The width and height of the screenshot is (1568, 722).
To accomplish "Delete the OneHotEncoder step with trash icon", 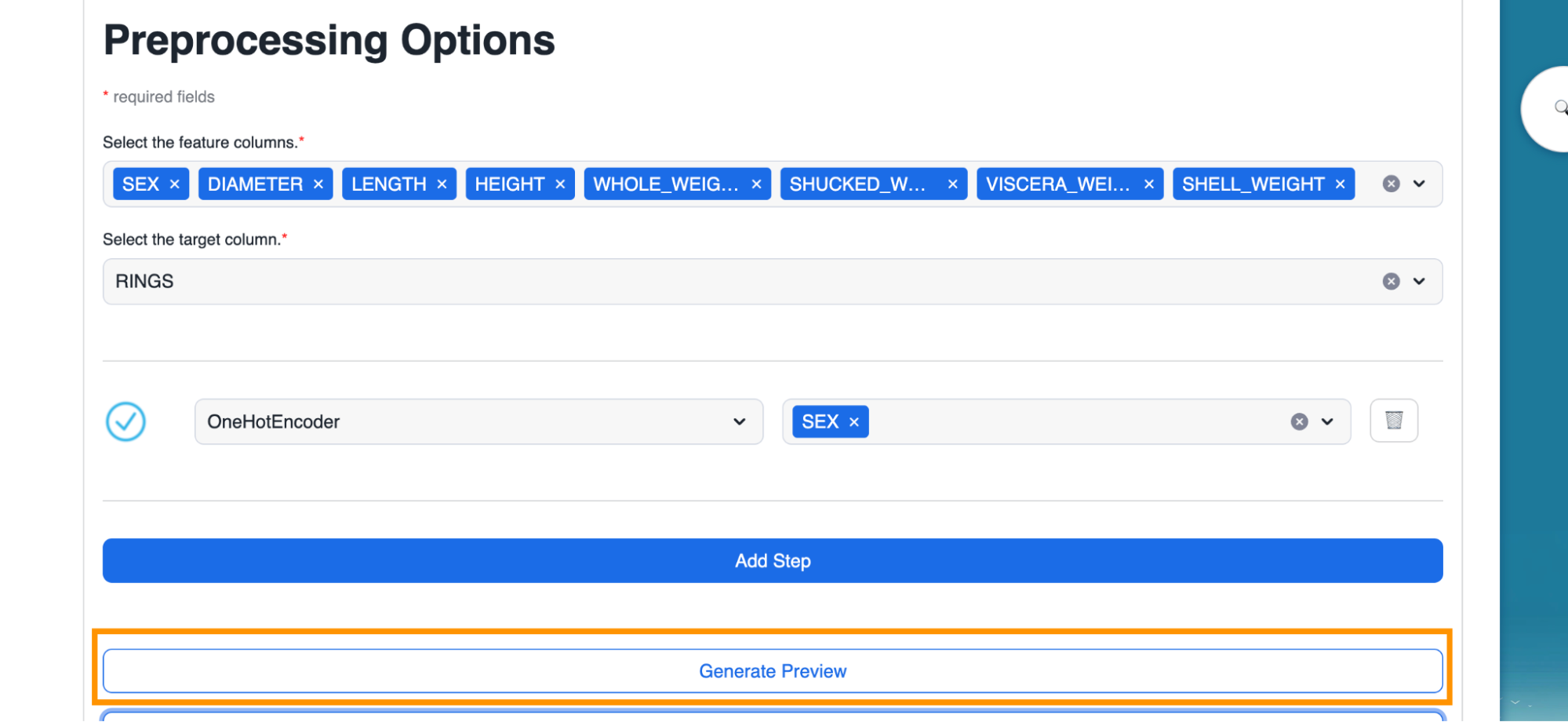I will (1394, 421).
